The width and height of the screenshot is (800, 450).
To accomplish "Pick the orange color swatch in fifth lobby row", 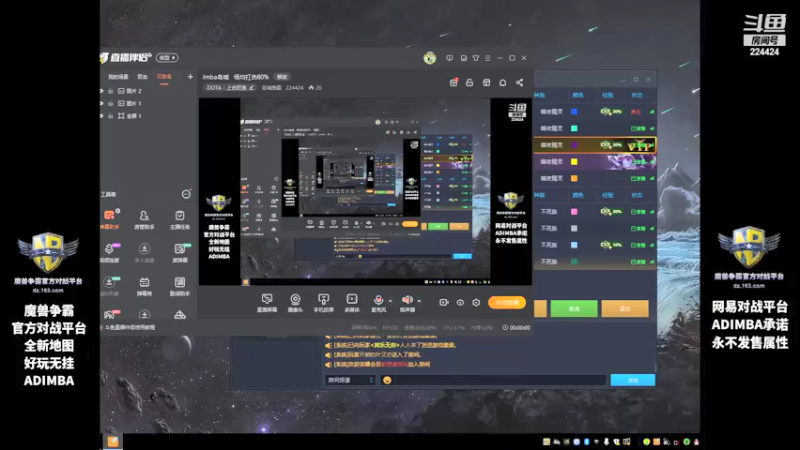I will (574, 179).
